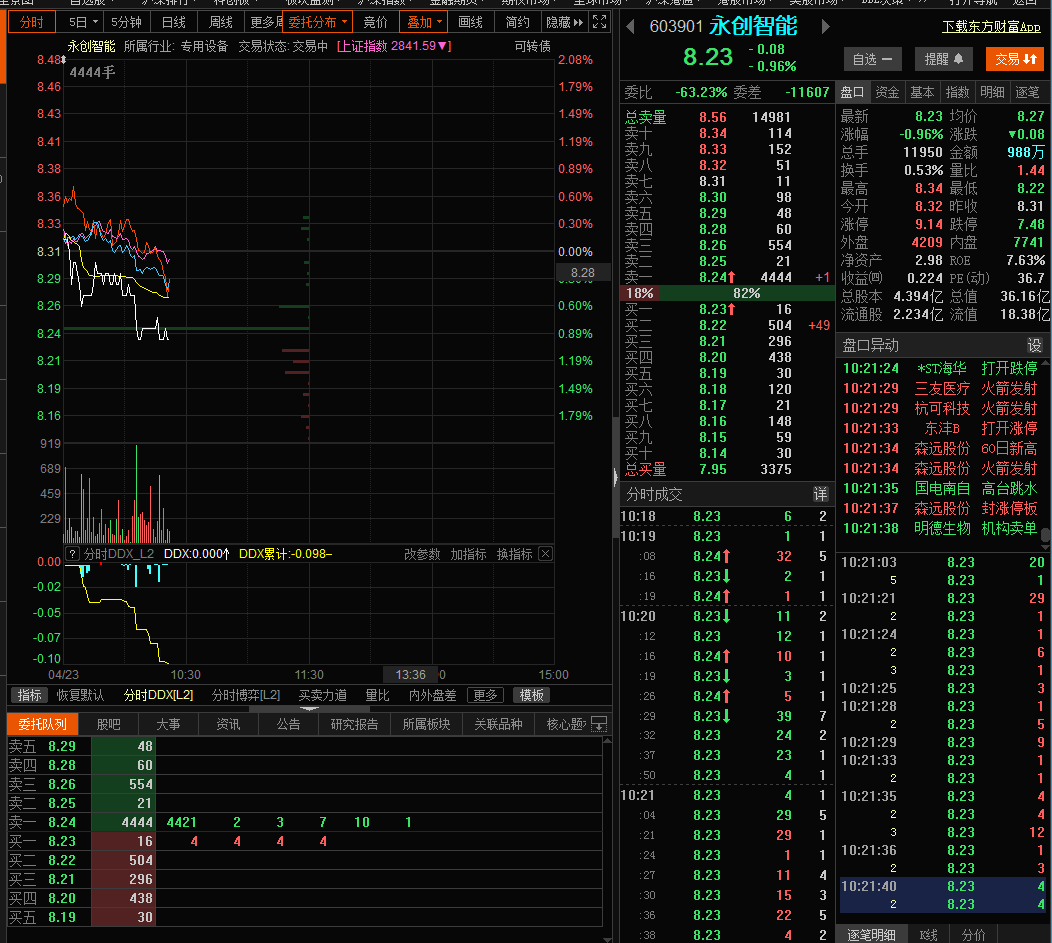Select 量比 indicator

(x=377, y=695)
